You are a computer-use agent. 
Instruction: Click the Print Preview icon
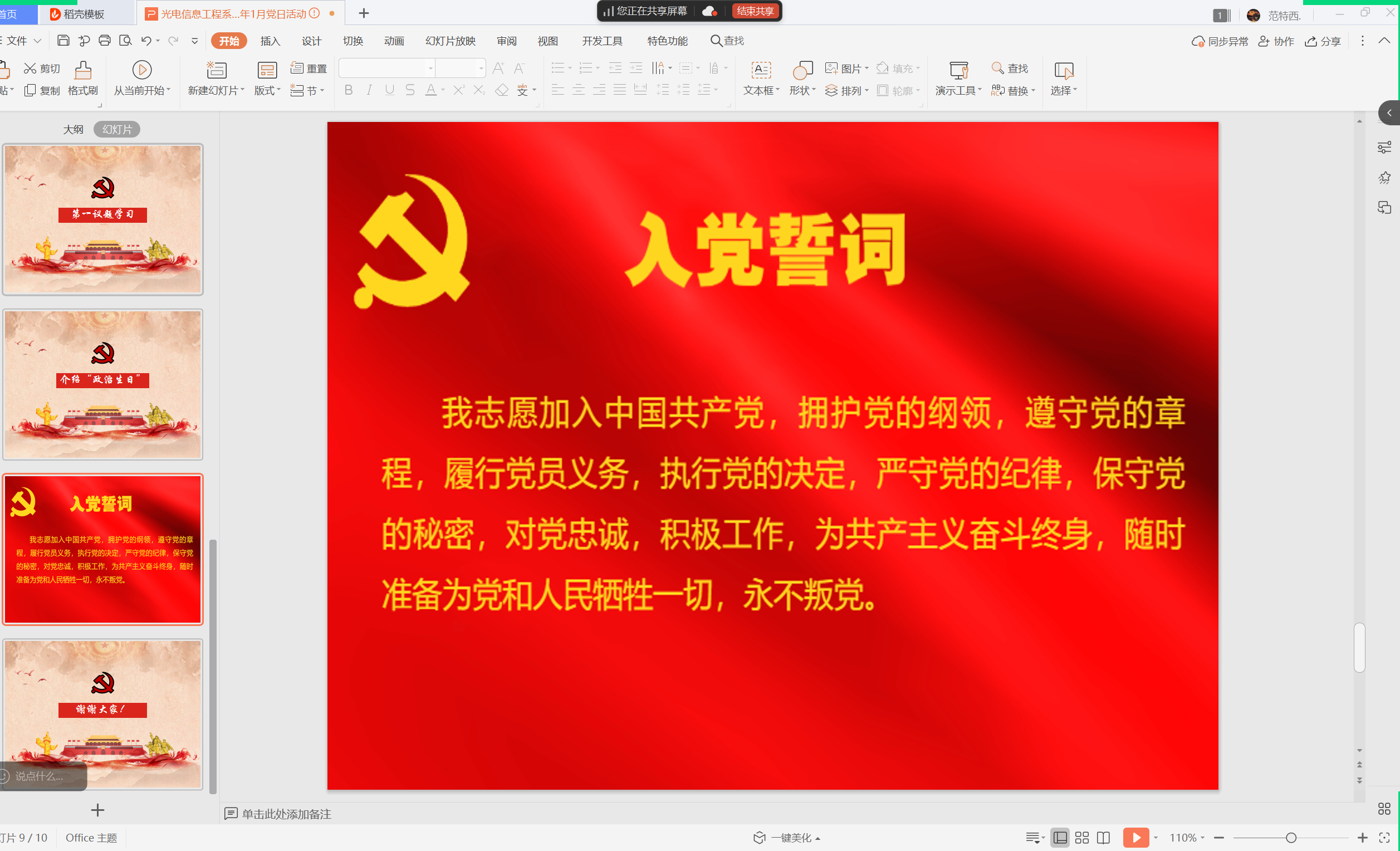coord(125,40)
